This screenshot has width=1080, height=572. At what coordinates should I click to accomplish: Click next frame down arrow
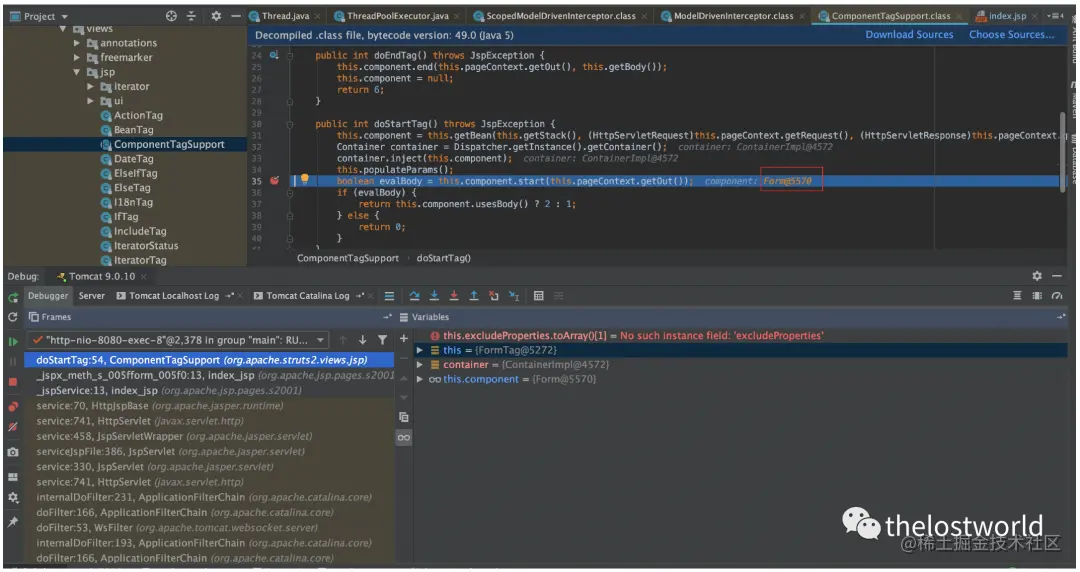click(x=362, y=340)
